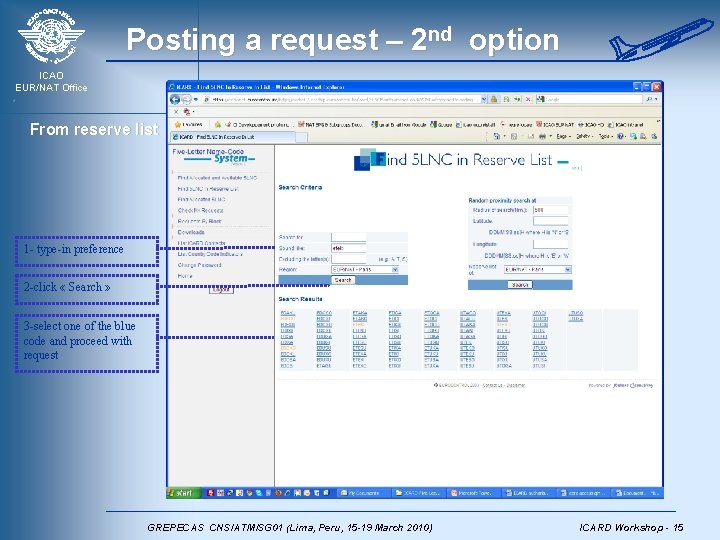Open Find 5LNC in Reserve List sidebar link
720x540 pixels.
[x=208, y=189]
